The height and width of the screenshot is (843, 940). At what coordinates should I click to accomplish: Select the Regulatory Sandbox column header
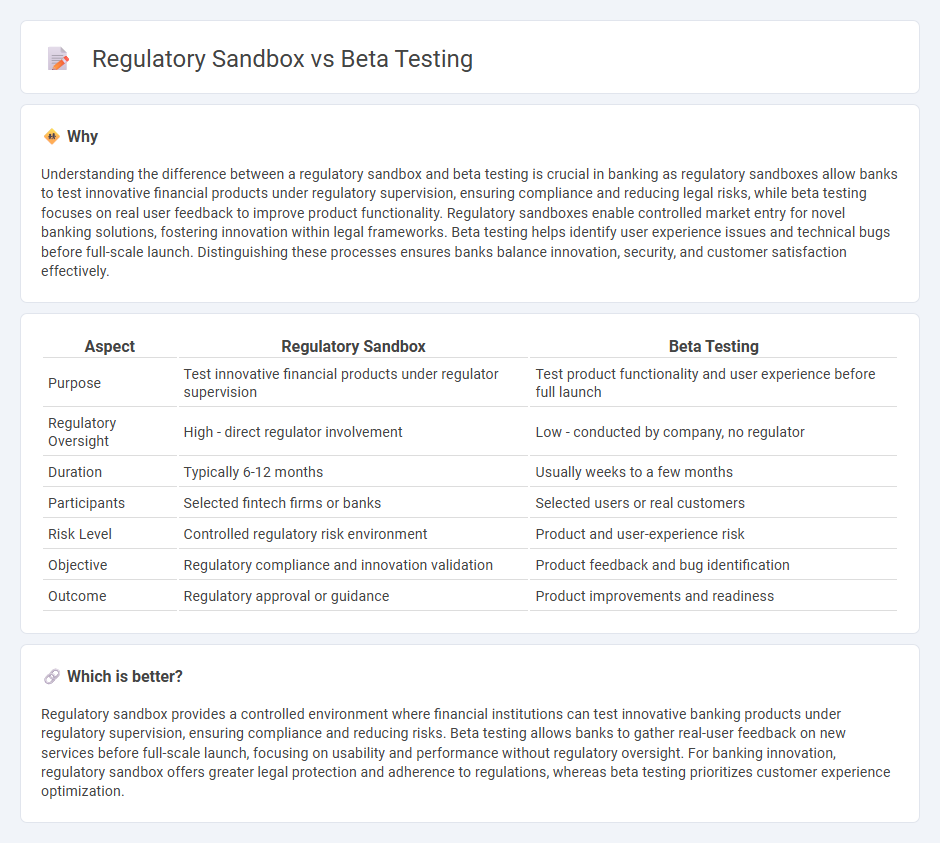(x=353, y=346)
